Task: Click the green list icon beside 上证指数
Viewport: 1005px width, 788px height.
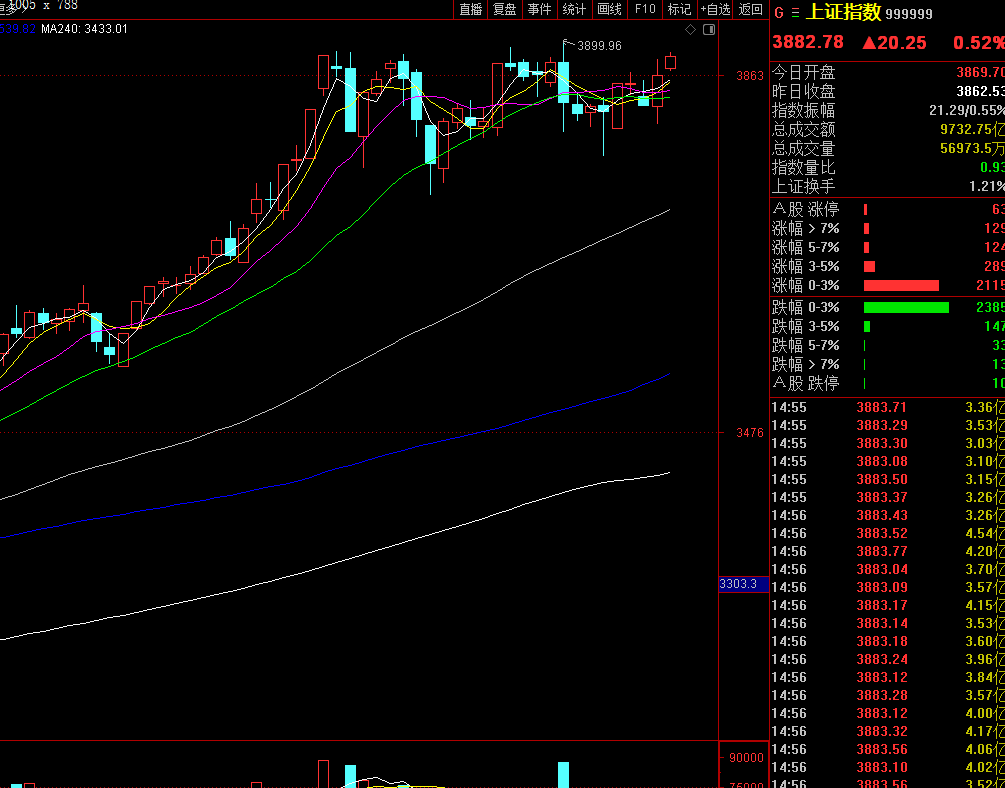Action: tap(795, 13)
